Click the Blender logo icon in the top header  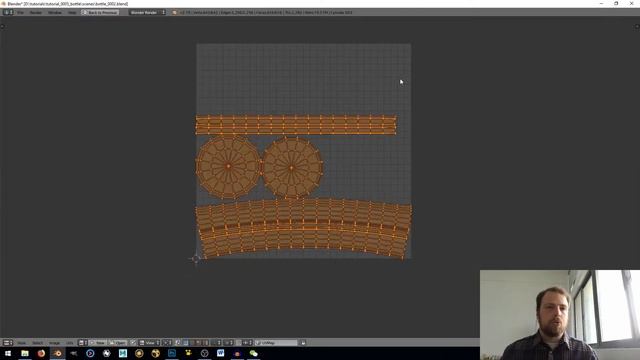point(175,13)
